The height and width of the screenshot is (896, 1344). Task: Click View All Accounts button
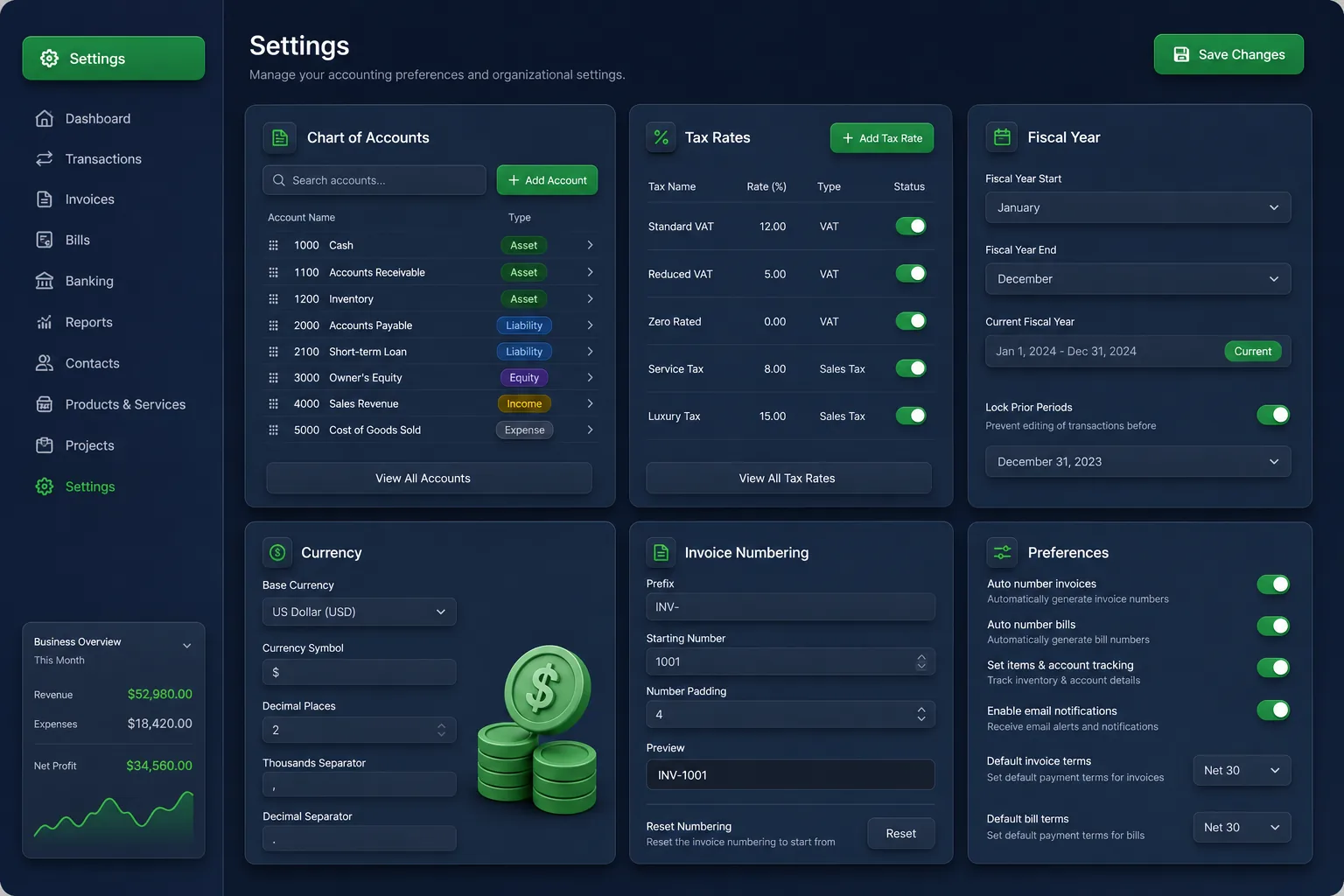[x=429, y=478]
